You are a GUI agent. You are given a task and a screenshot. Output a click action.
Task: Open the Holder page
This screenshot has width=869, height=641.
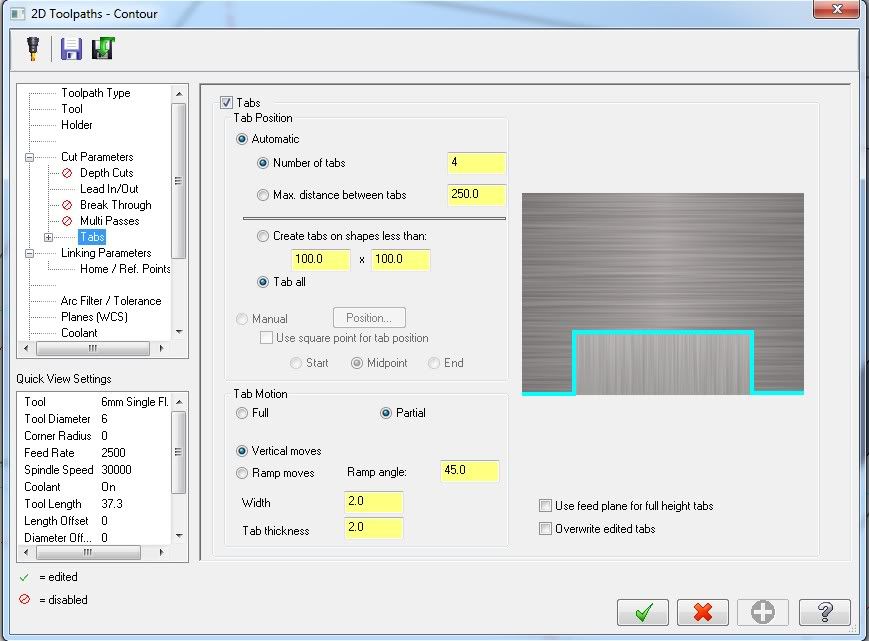coord(76,125)
